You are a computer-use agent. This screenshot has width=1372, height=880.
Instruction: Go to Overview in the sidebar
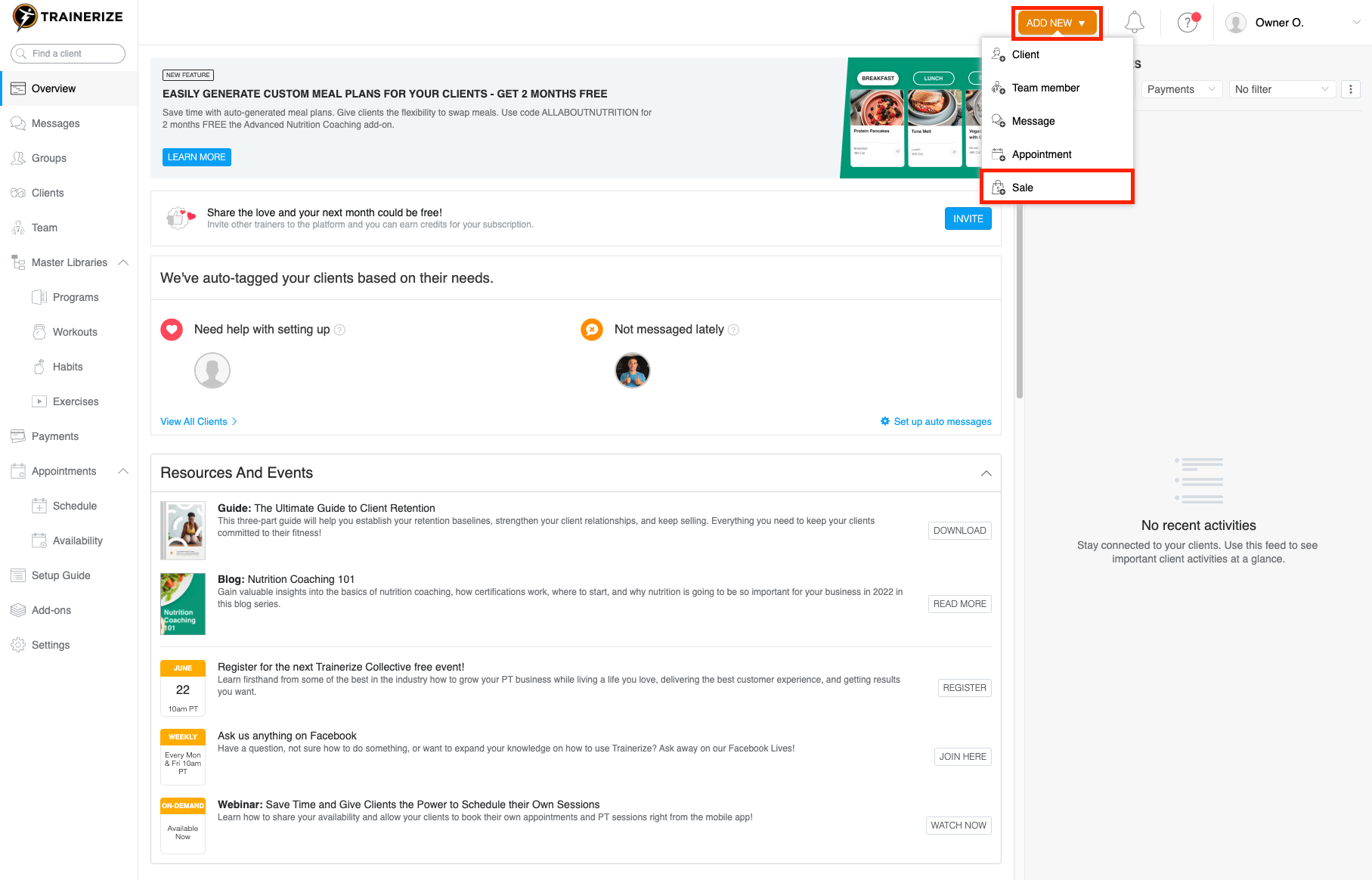pyautogui.click(x=70, y=88)
